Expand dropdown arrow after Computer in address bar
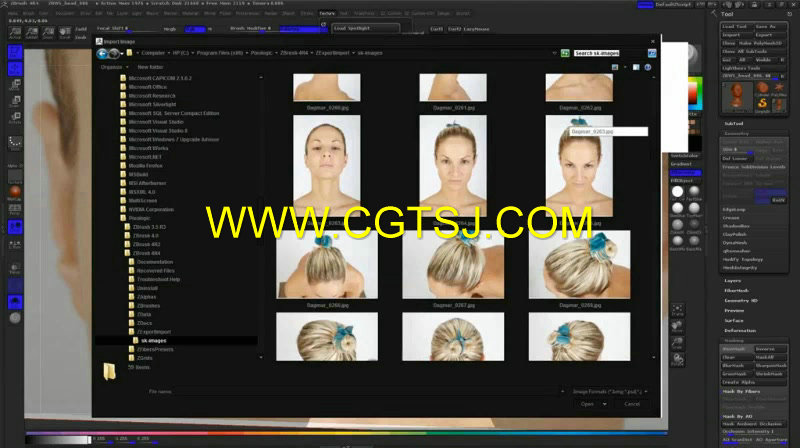This screenshot has height=448, width=800. 169,53
